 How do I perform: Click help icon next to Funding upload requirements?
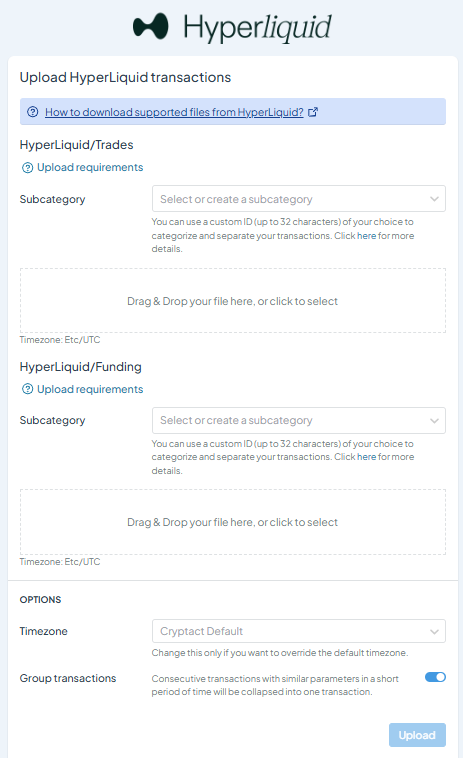point(28,389)
